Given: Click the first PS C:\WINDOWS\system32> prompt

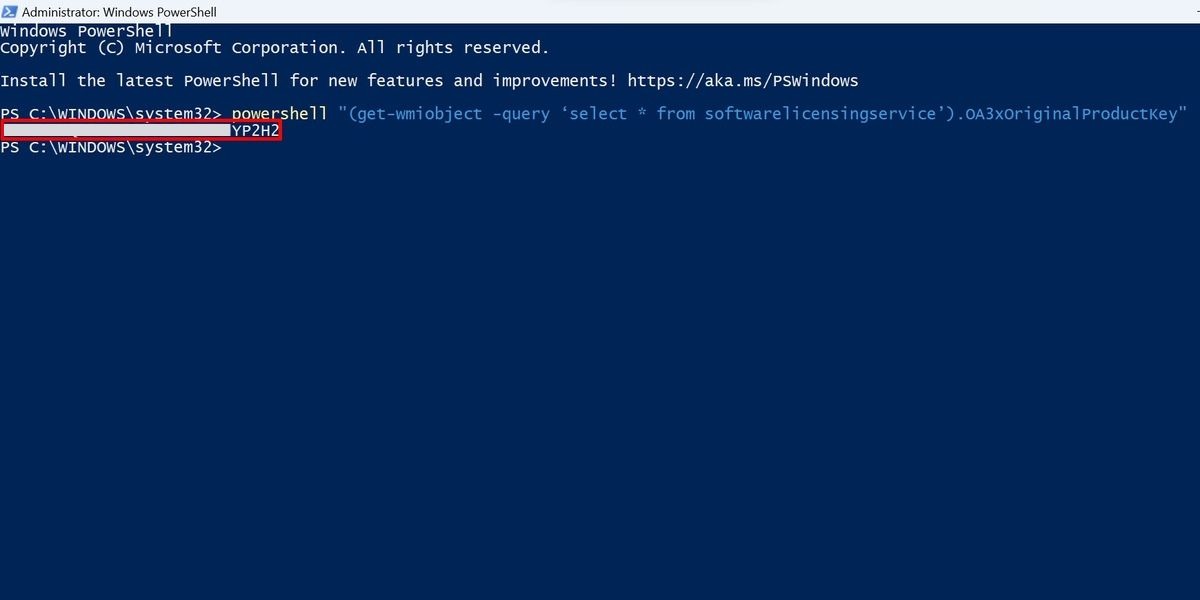Looking at the screenshot, I should click(x=111, y=114).
